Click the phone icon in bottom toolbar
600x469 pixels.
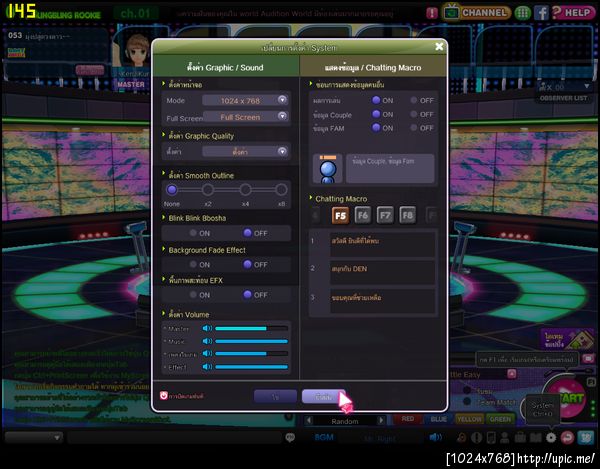click(491, 437)
